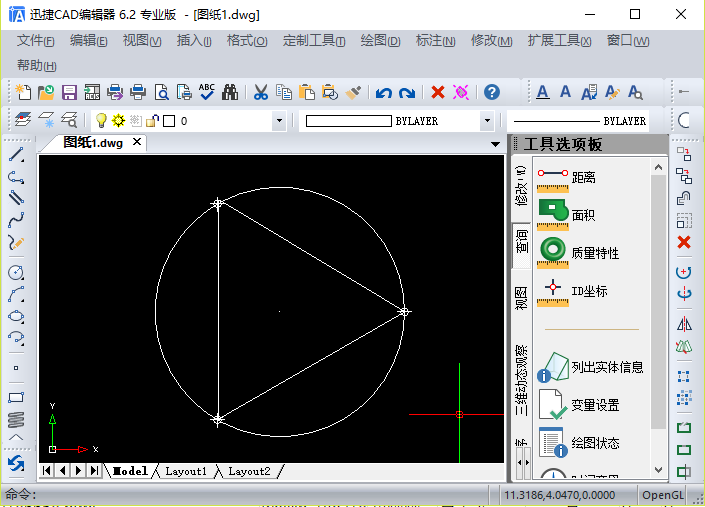The width and height of the screenshot is (705, 507).
Task: Click the red X Delete icon
Action: point(437,92)
